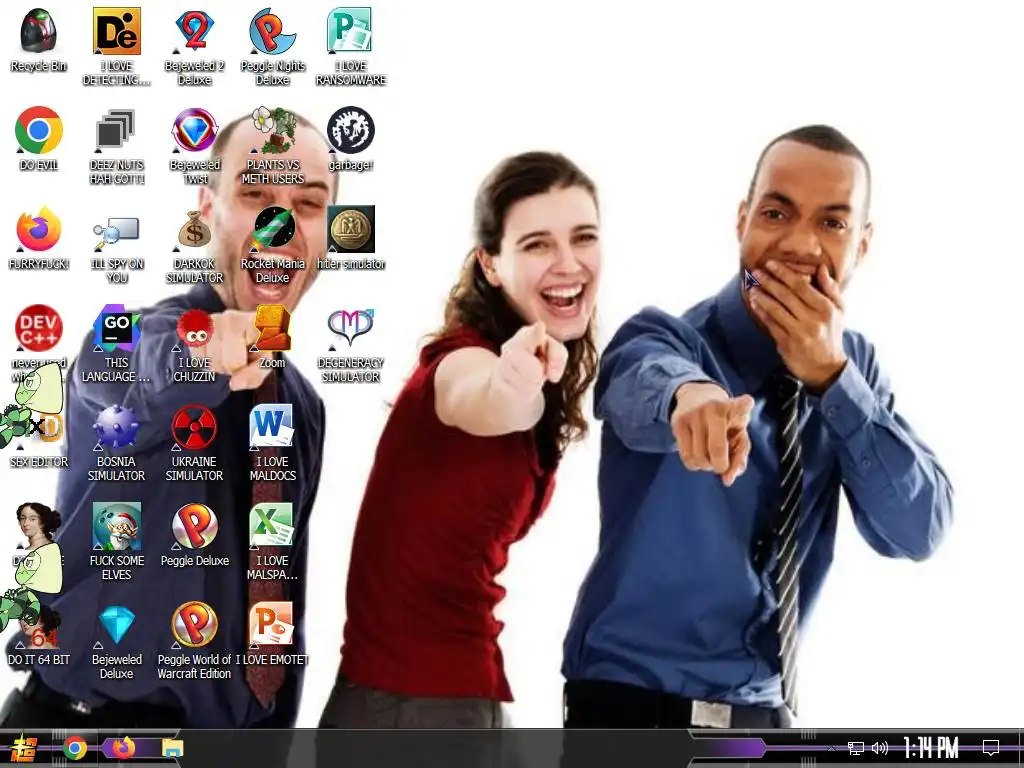
Task: Click Chrome in the taskbar
Action: click(75, 748)
